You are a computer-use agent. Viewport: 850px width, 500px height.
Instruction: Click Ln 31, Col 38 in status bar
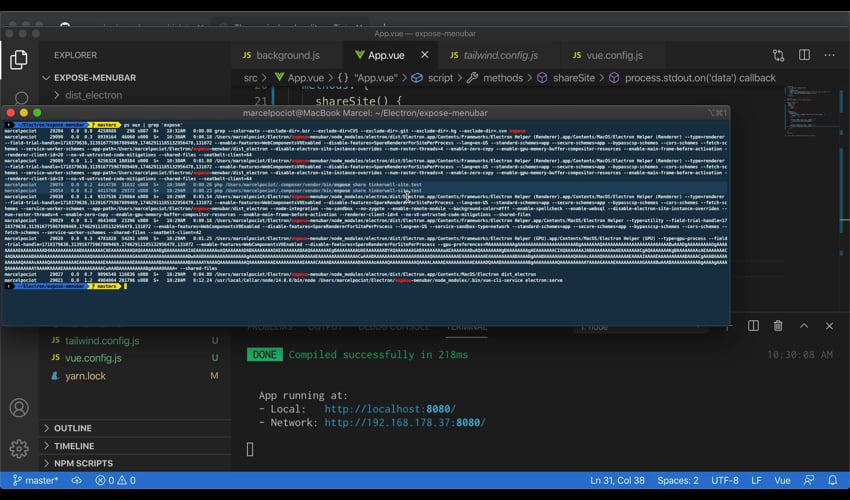tap(617, 480)
